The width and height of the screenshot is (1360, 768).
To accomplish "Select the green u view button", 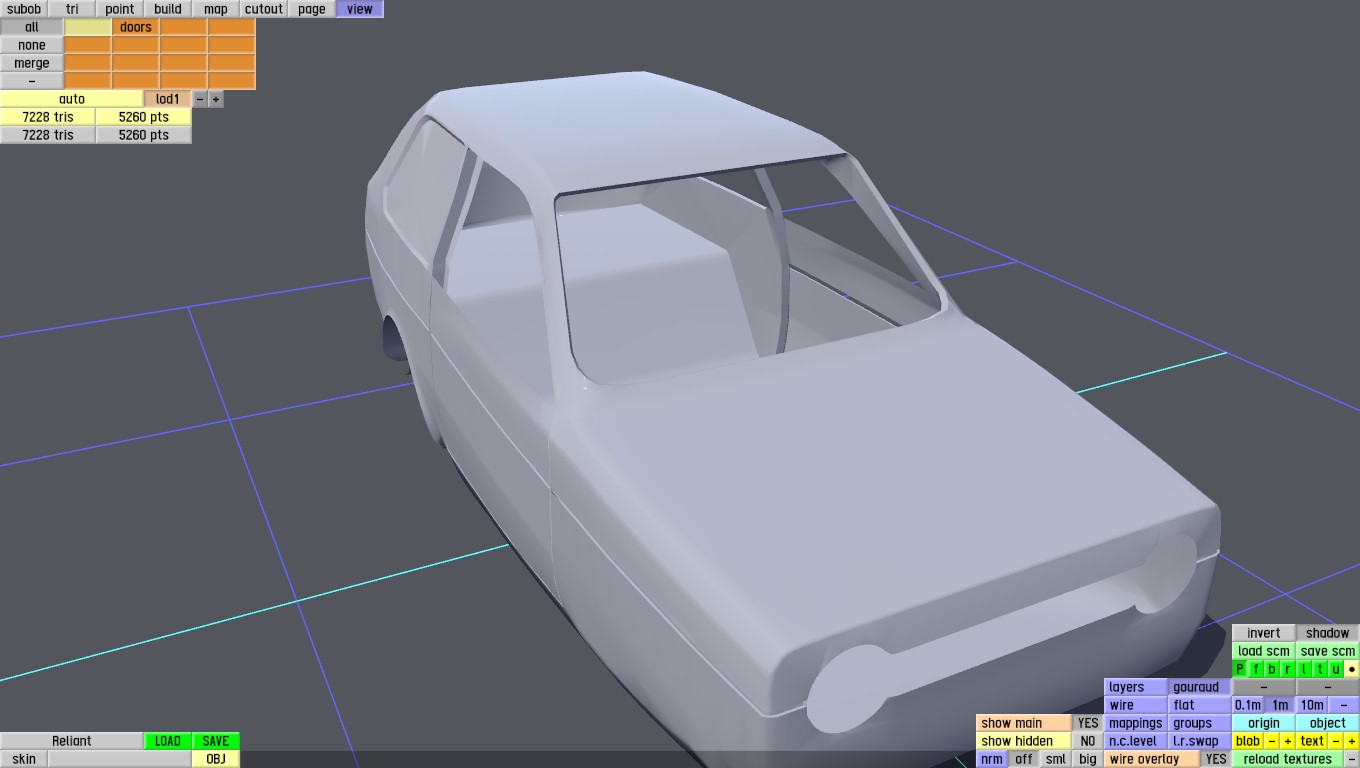I will point(1336,669).
